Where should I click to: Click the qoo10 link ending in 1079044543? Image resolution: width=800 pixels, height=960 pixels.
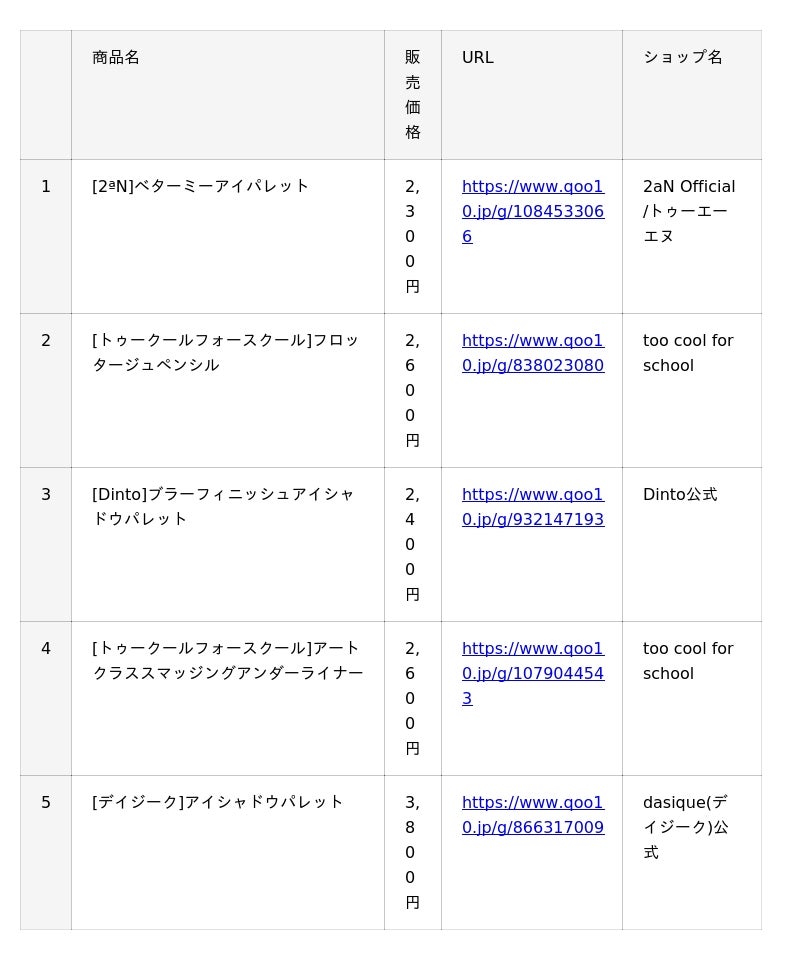click(x=532, y=673)
